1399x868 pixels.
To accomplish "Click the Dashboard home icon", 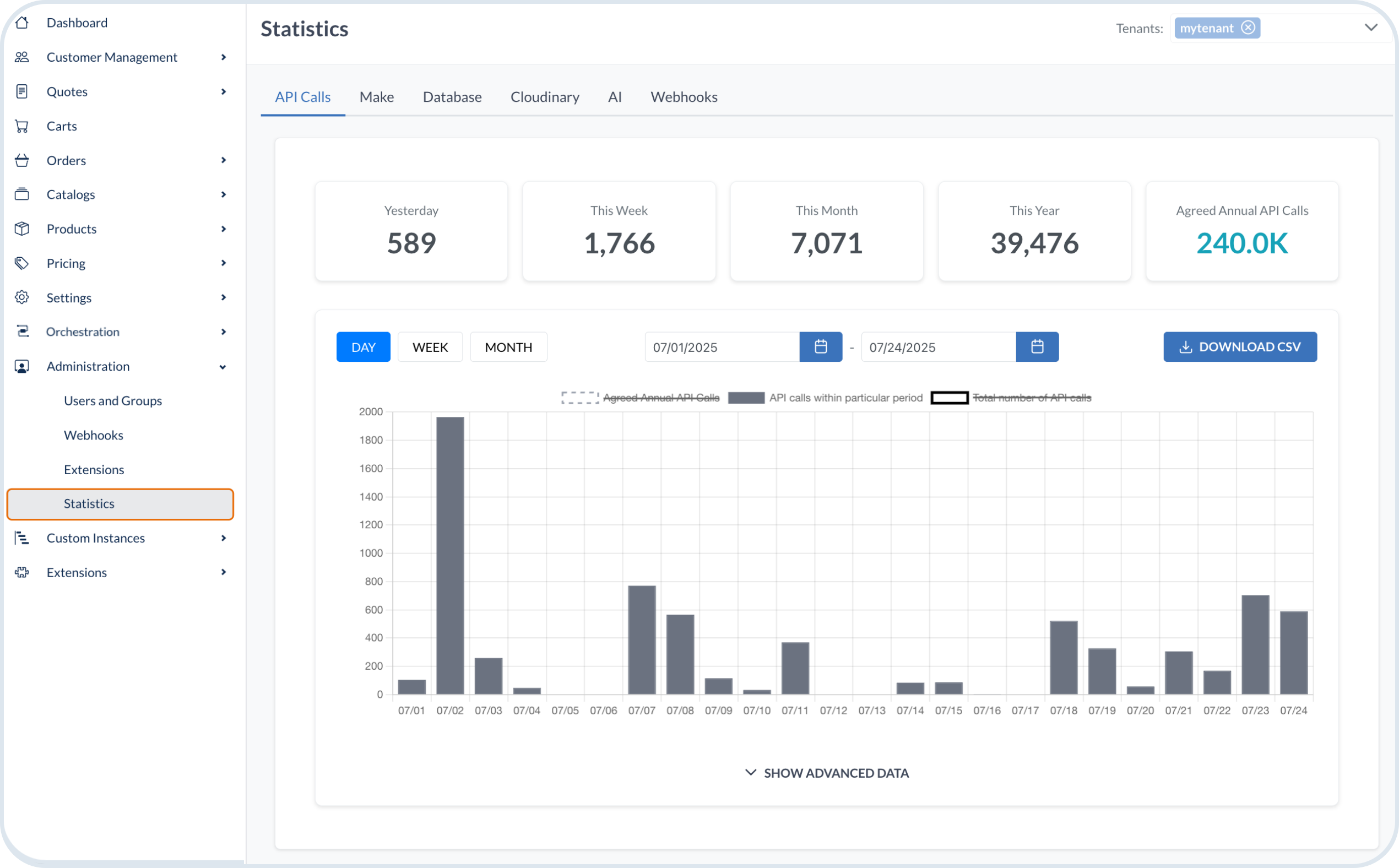I will [x=22, y=23].
